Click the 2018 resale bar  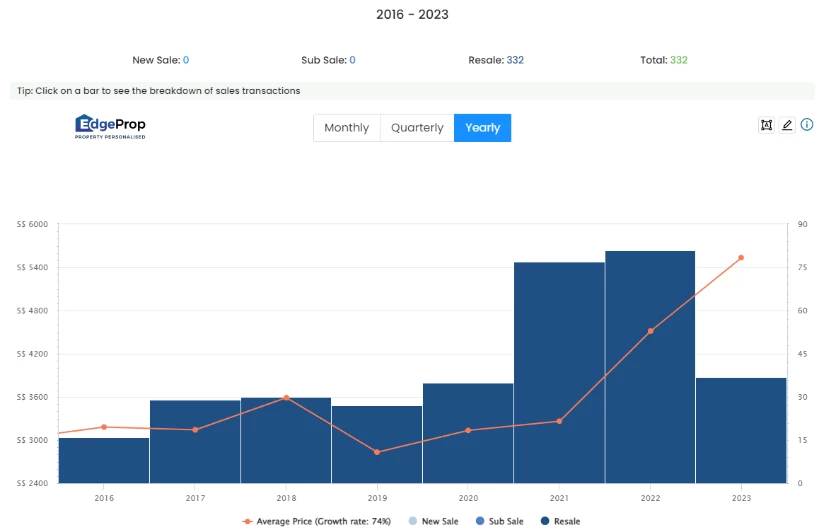pyautogui.click(x=286, y=440)
